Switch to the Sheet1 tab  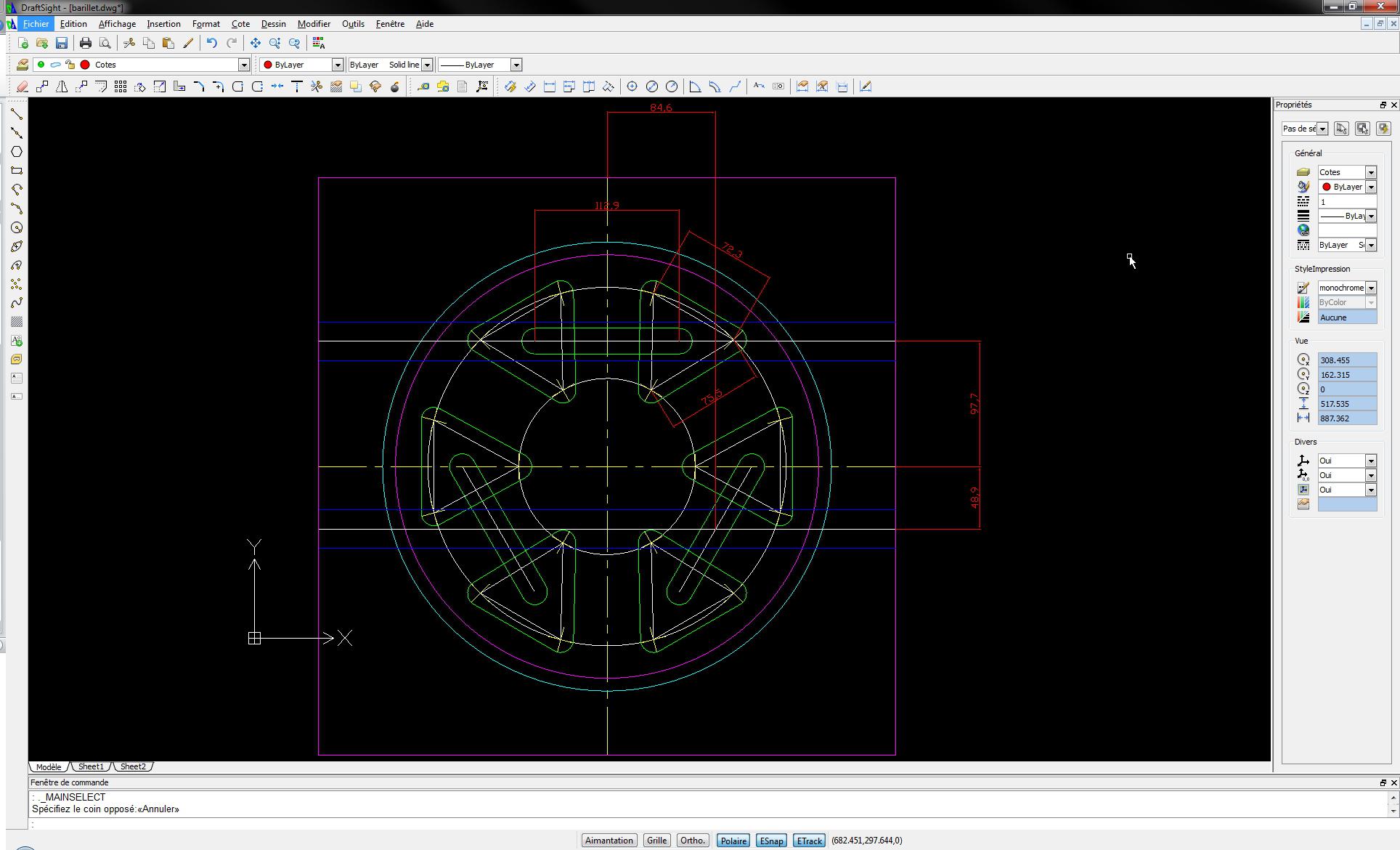(91, 766)
